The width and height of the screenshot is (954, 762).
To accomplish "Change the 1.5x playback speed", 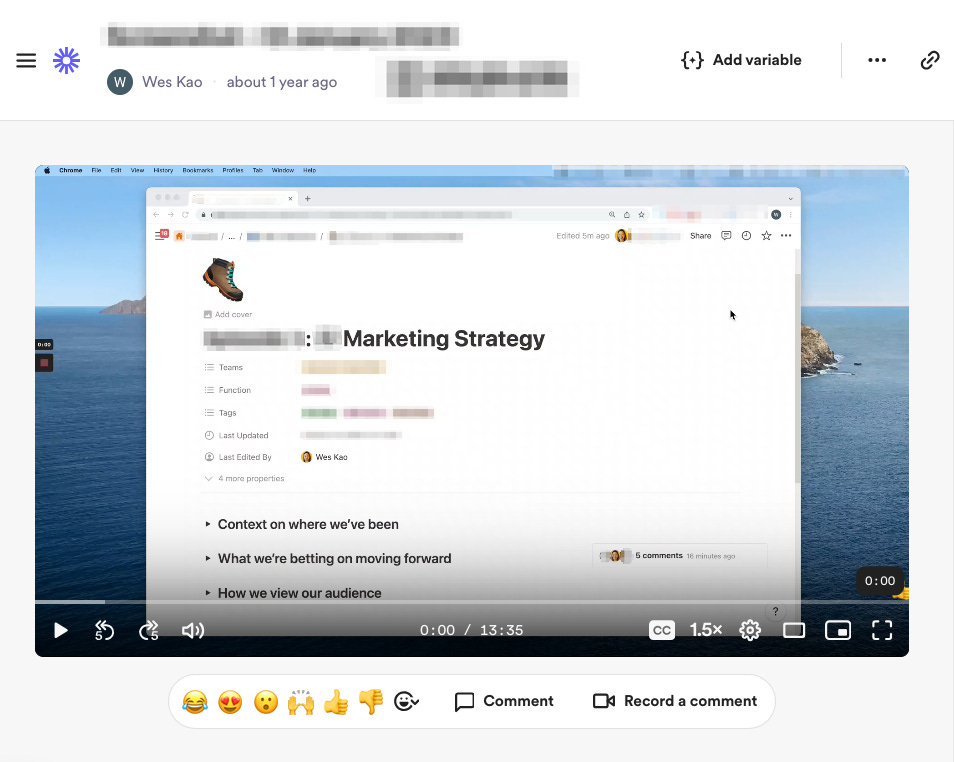I will tap(706, 630).
